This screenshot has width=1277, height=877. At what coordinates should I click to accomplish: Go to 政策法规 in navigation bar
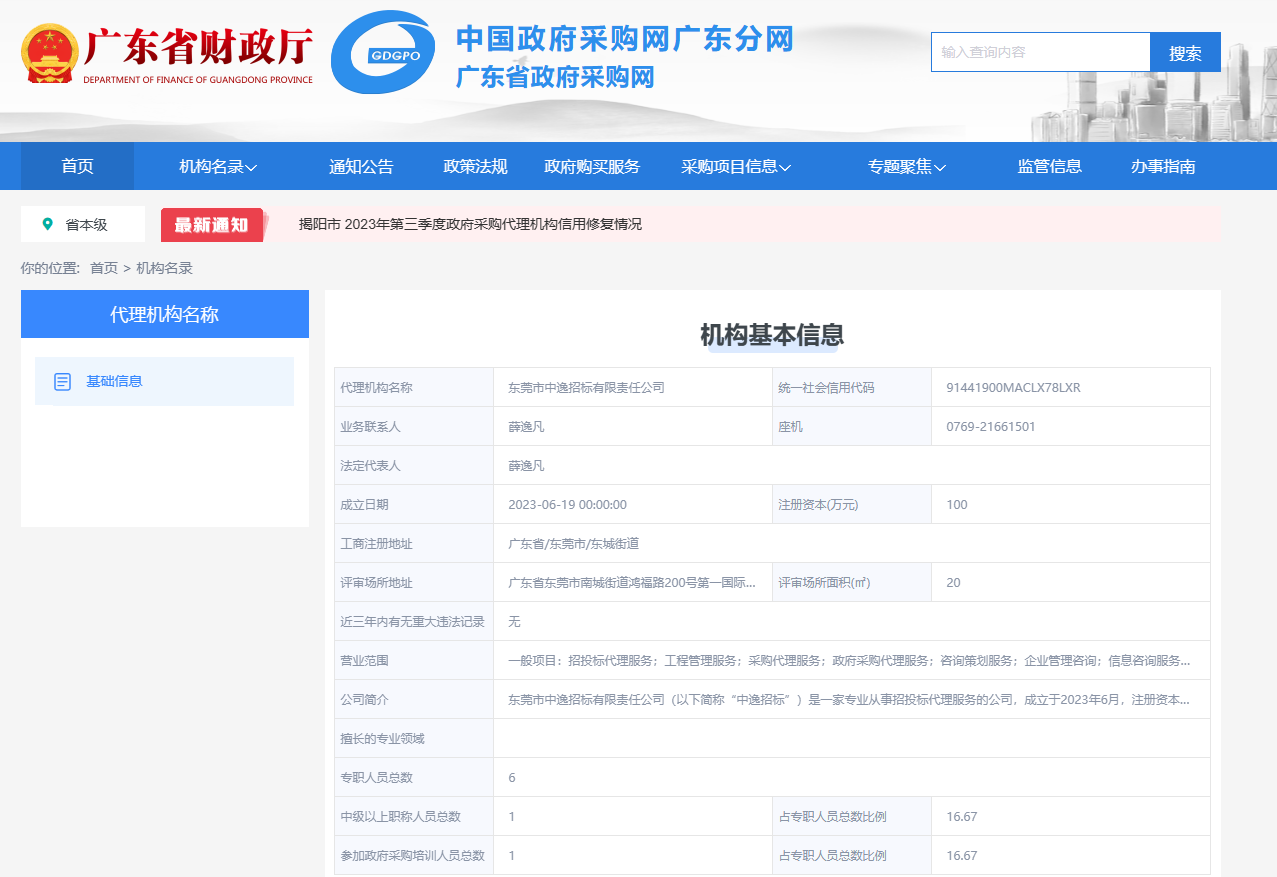(x=475, y=167)
